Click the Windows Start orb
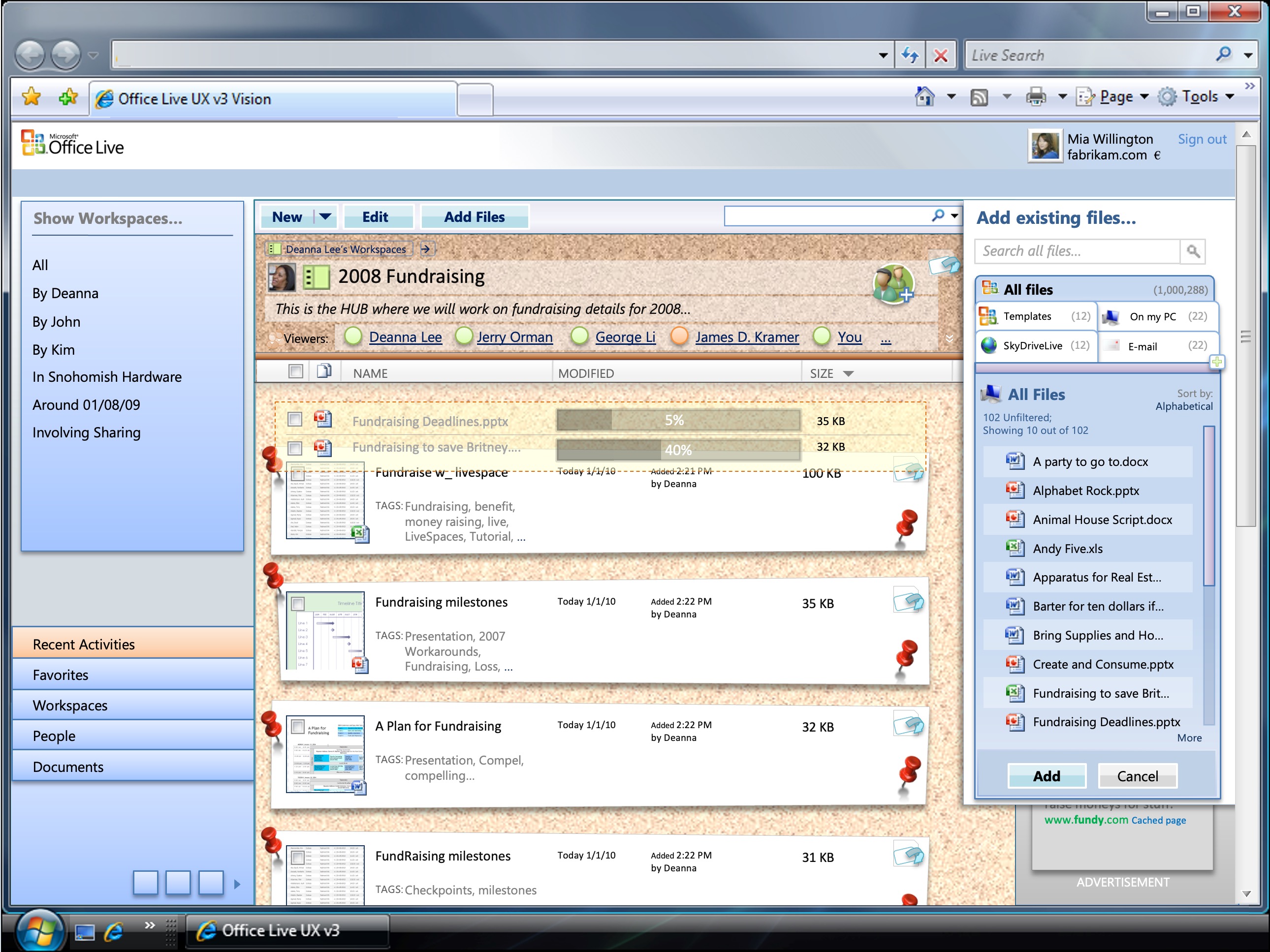The height and width of the screenshot is (952, 1270). pyautogui.click(x=40, y=930)
